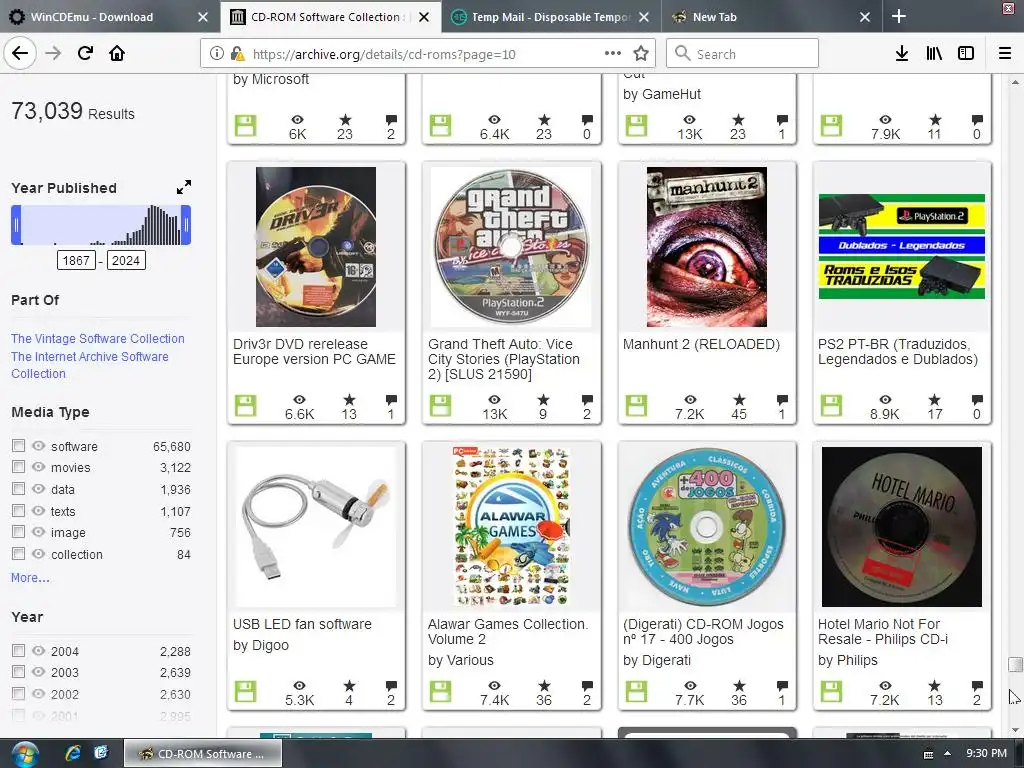Check the movies media type box
This screenshot has width=1024, height=768.
(x=18, y=467)
